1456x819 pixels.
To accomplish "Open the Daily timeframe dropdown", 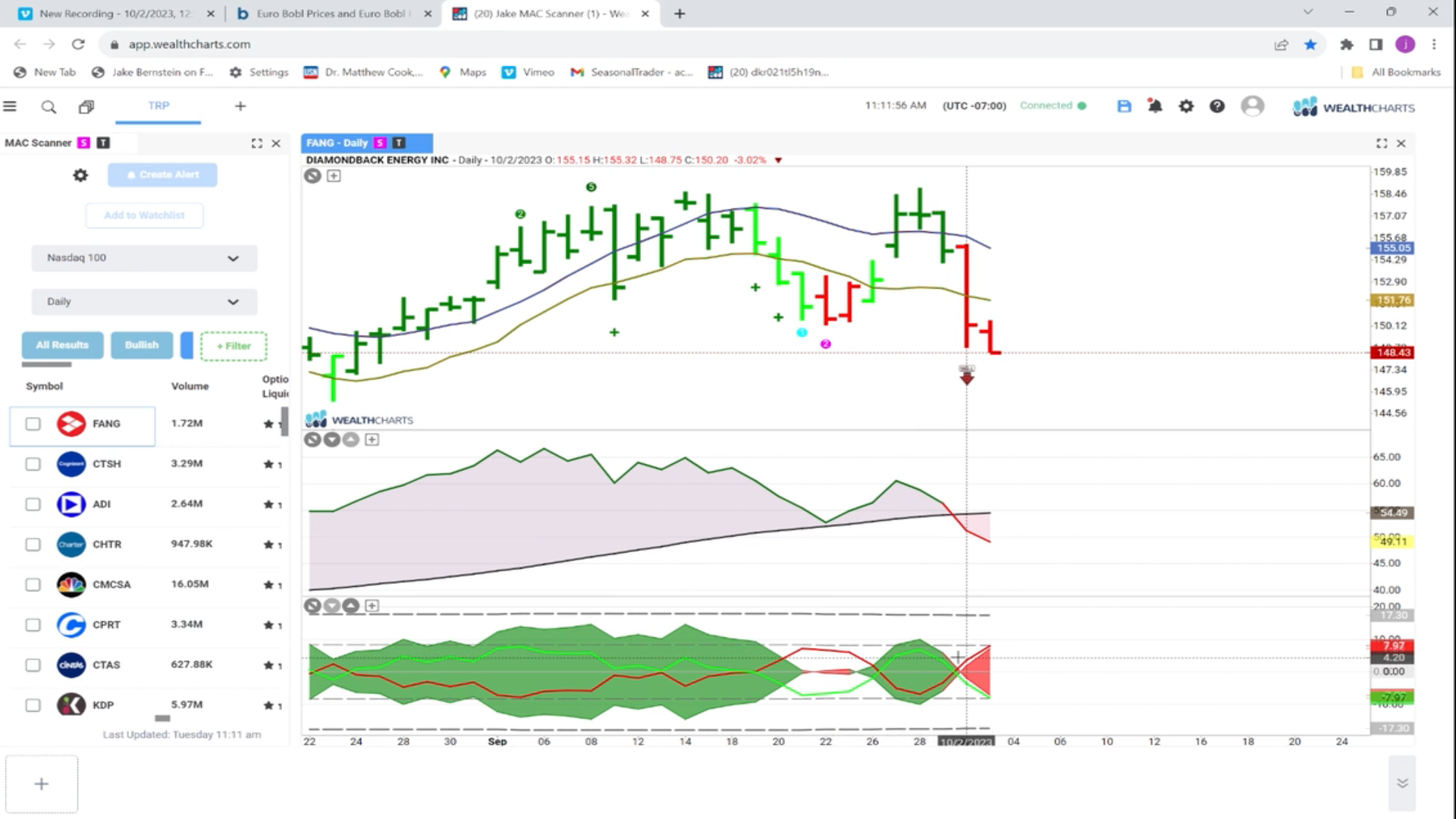I will [x=144, y=302].
